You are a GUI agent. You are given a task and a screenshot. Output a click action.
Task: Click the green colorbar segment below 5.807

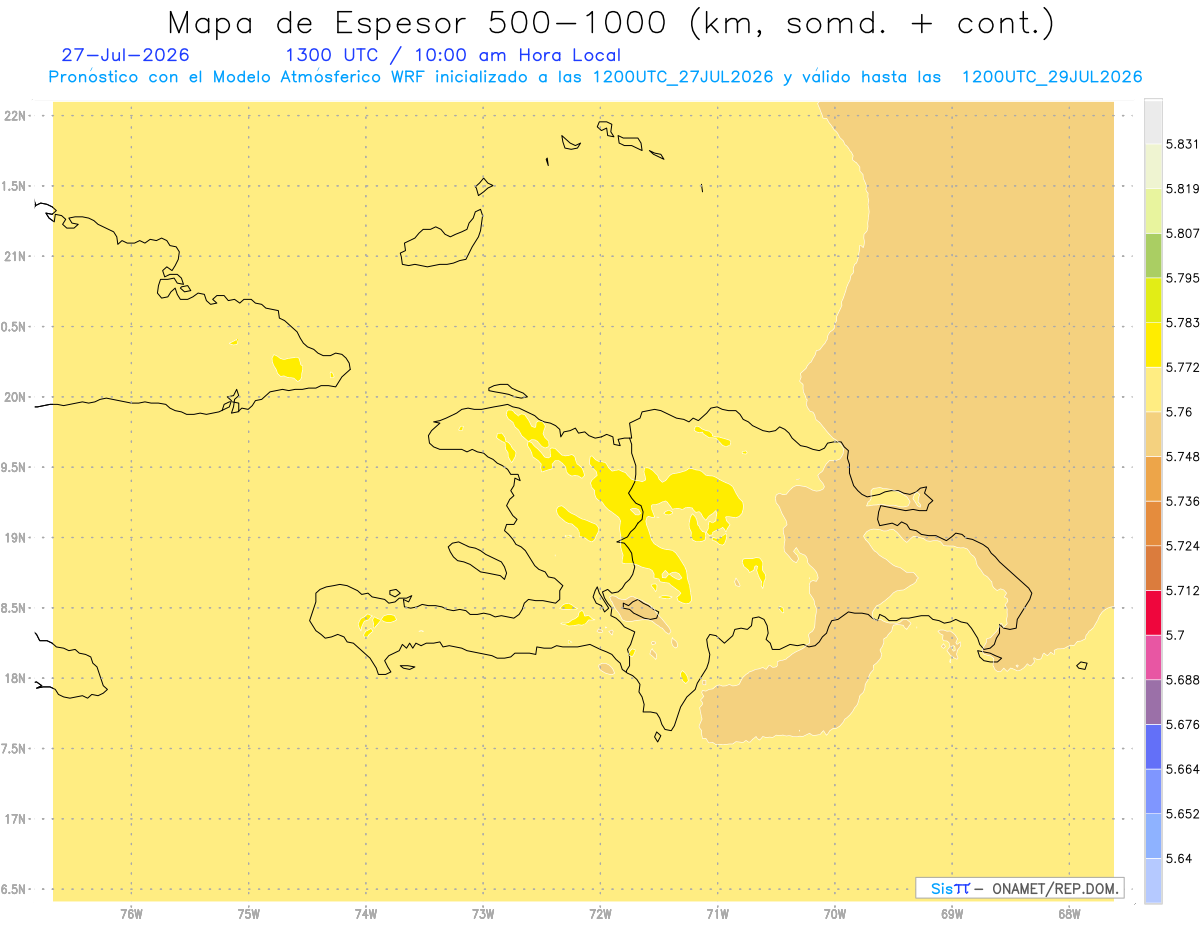1153,256
